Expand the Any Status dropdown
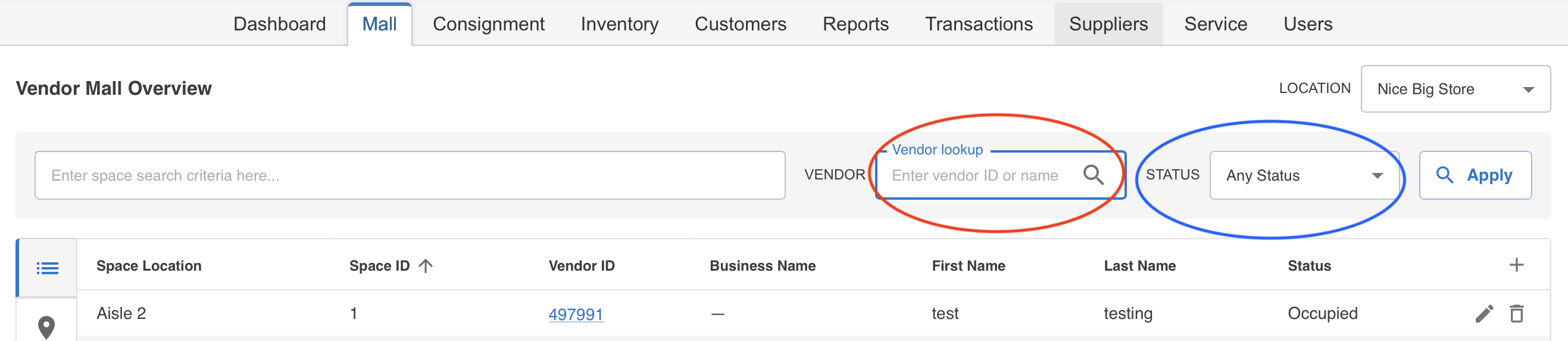The height and width of the screenshot is (341, 1568). [1304, 175]
